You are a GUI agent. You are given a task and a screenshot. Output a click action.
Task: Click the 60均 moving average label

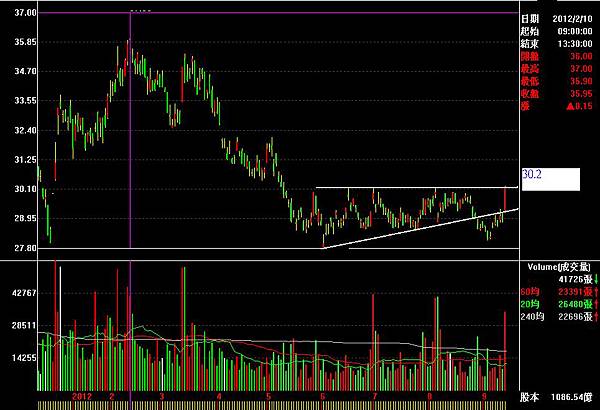[x=530, y=292]
